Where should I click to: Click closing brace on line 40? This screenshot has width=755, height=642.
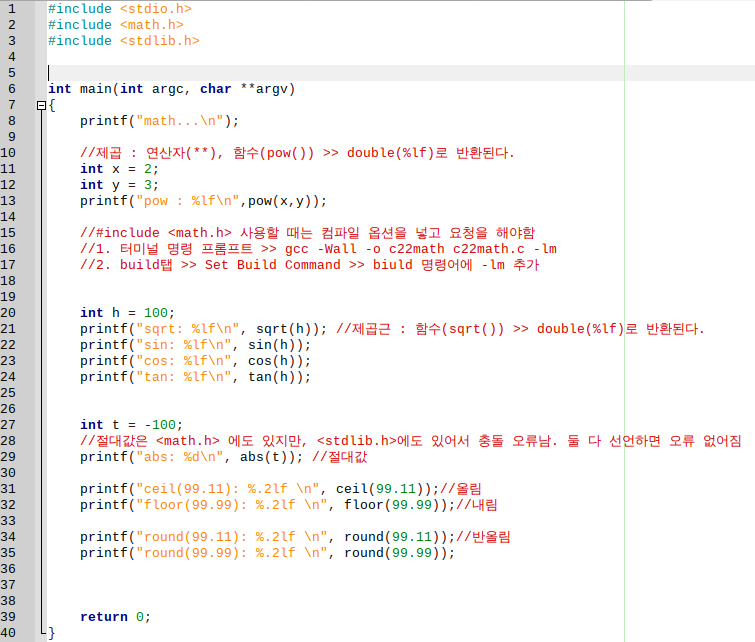click(x=52, y=632)
